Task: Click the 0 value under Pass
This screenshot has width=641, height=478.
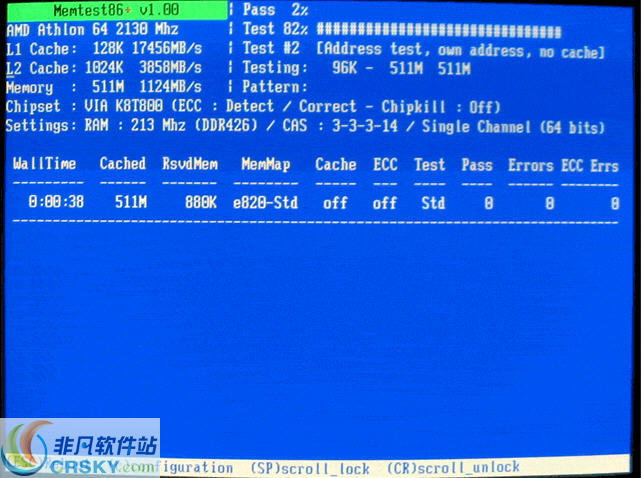Action: tap(489, 204)
